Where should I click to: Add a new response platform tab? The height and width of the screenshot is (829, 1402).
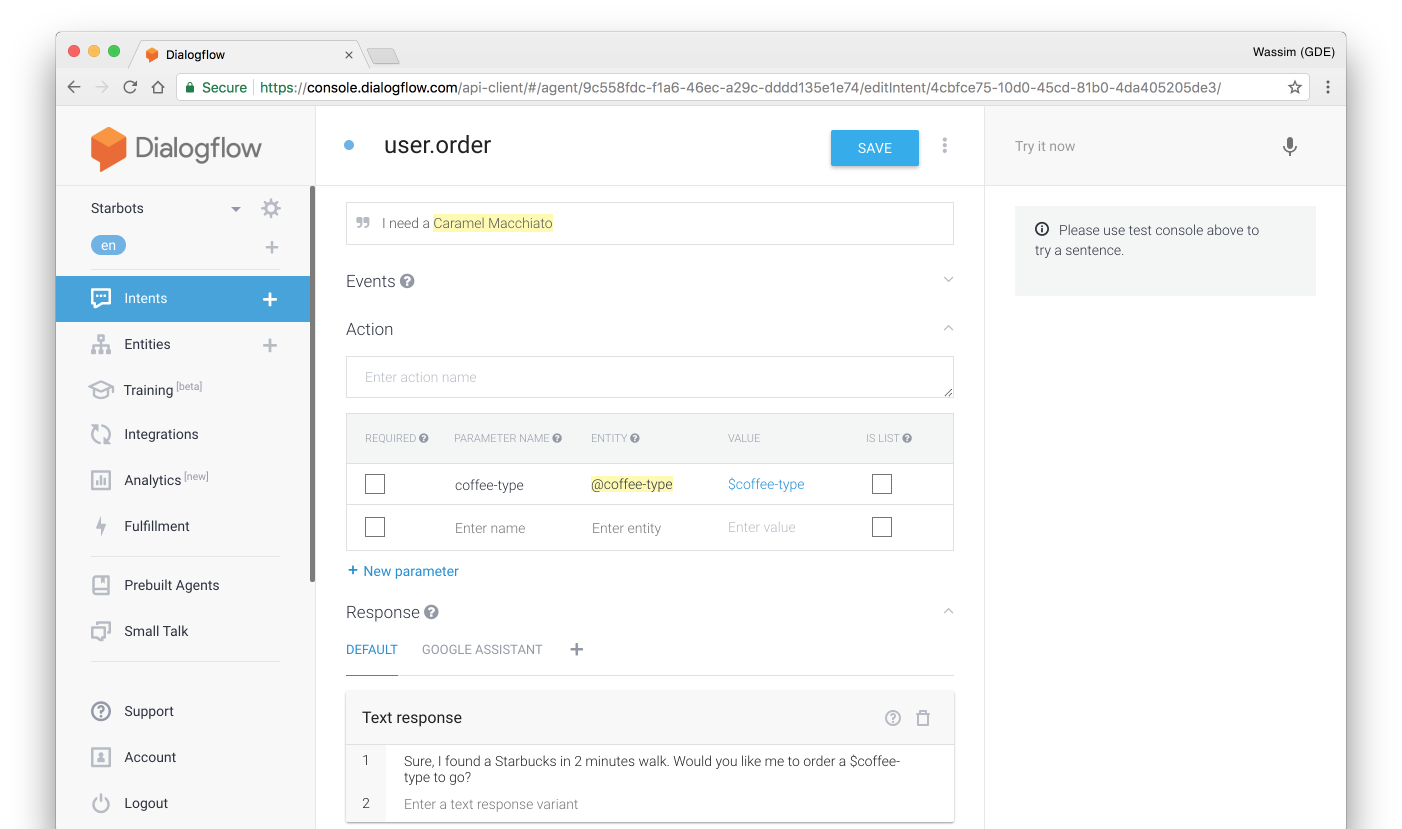(x=576, y=649)
